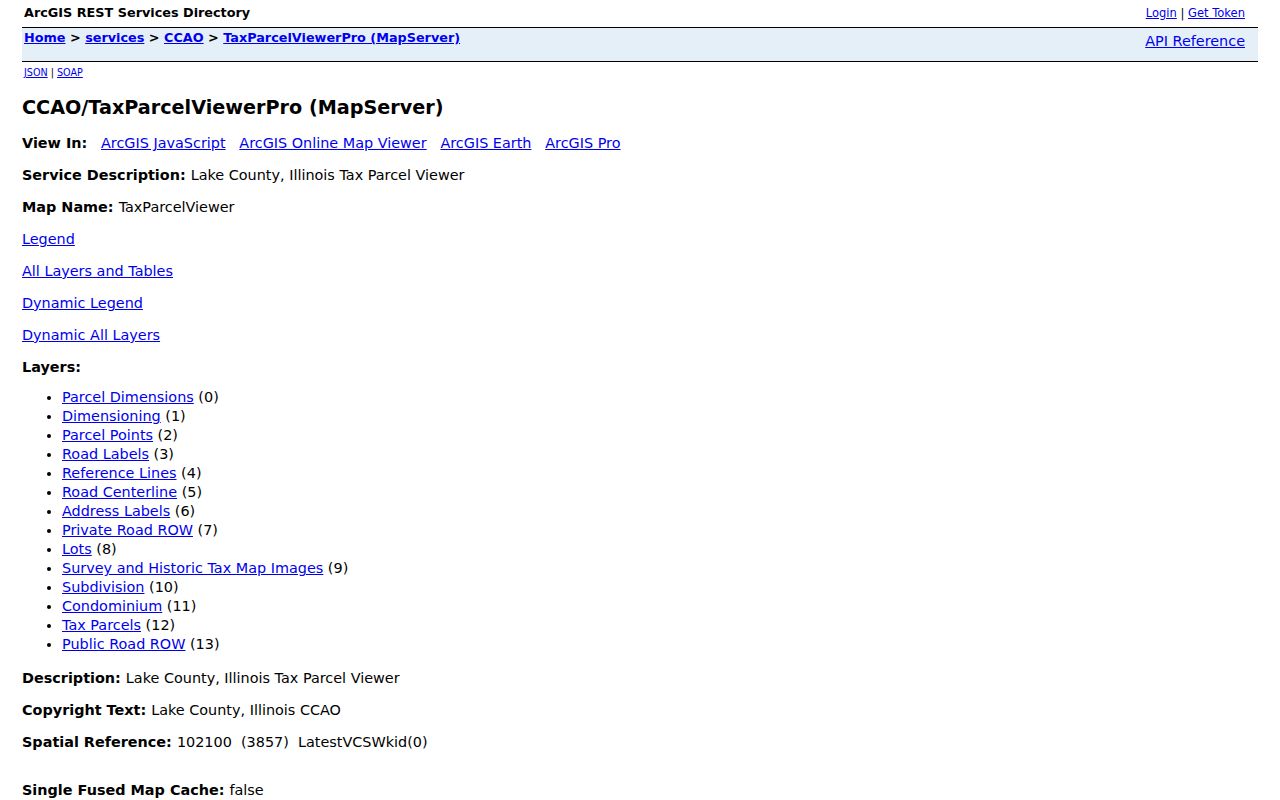Open the API Reference link
Image resolution: width=1280 pixels, height=800 pixels.
point(1195,41)
